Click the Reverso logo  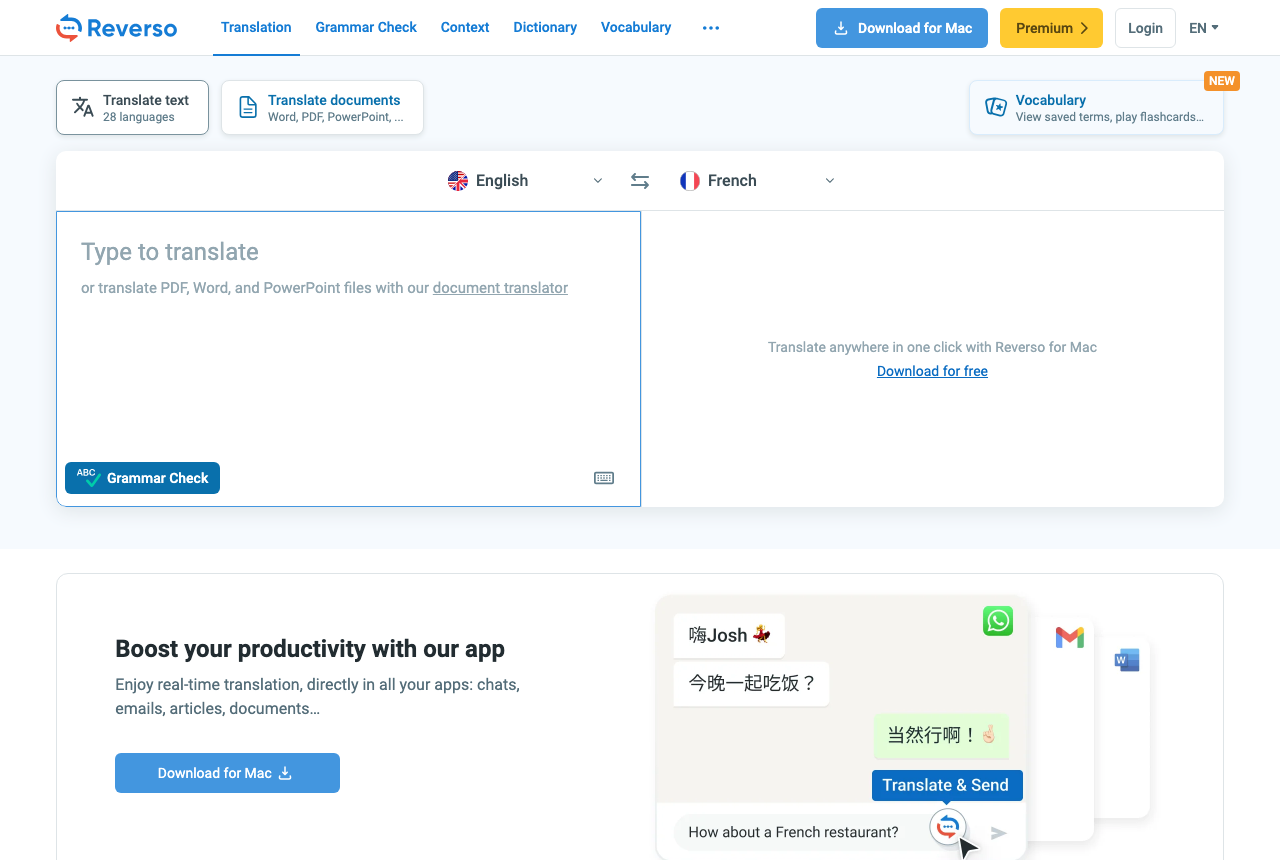click(116, 28)
